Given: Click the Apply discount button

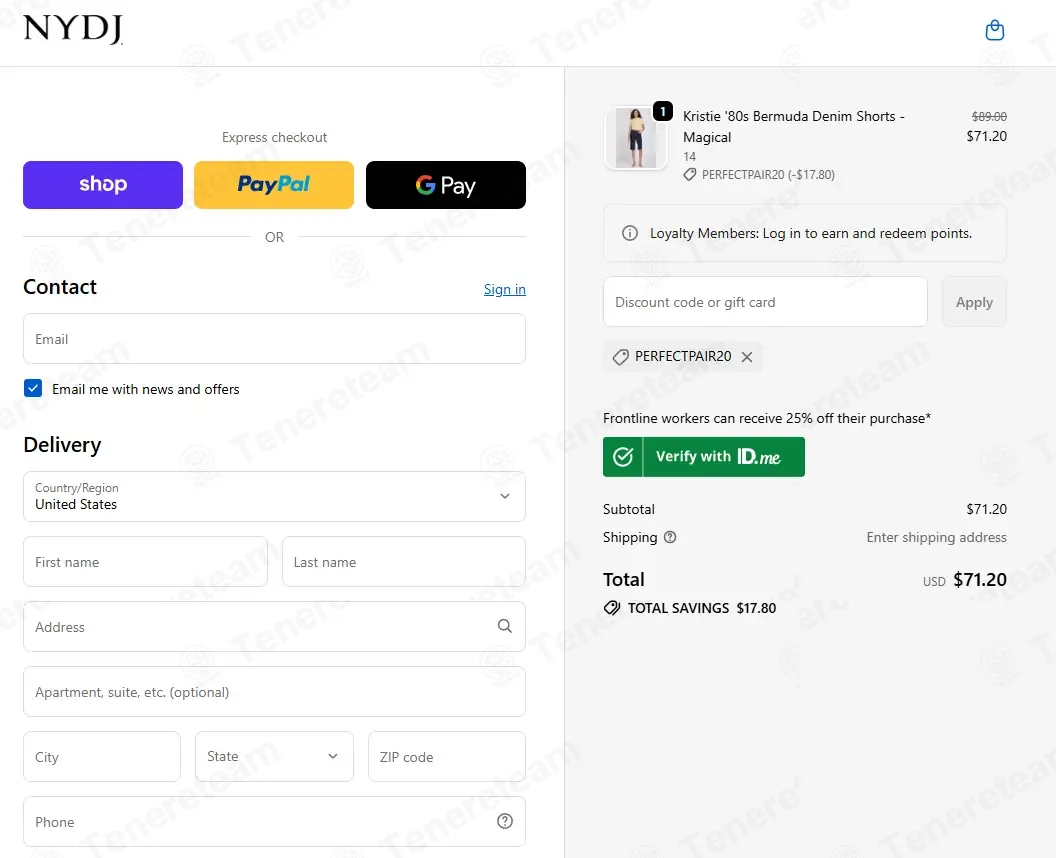Looking at the screenshot, I should click(x=974, y=302).
